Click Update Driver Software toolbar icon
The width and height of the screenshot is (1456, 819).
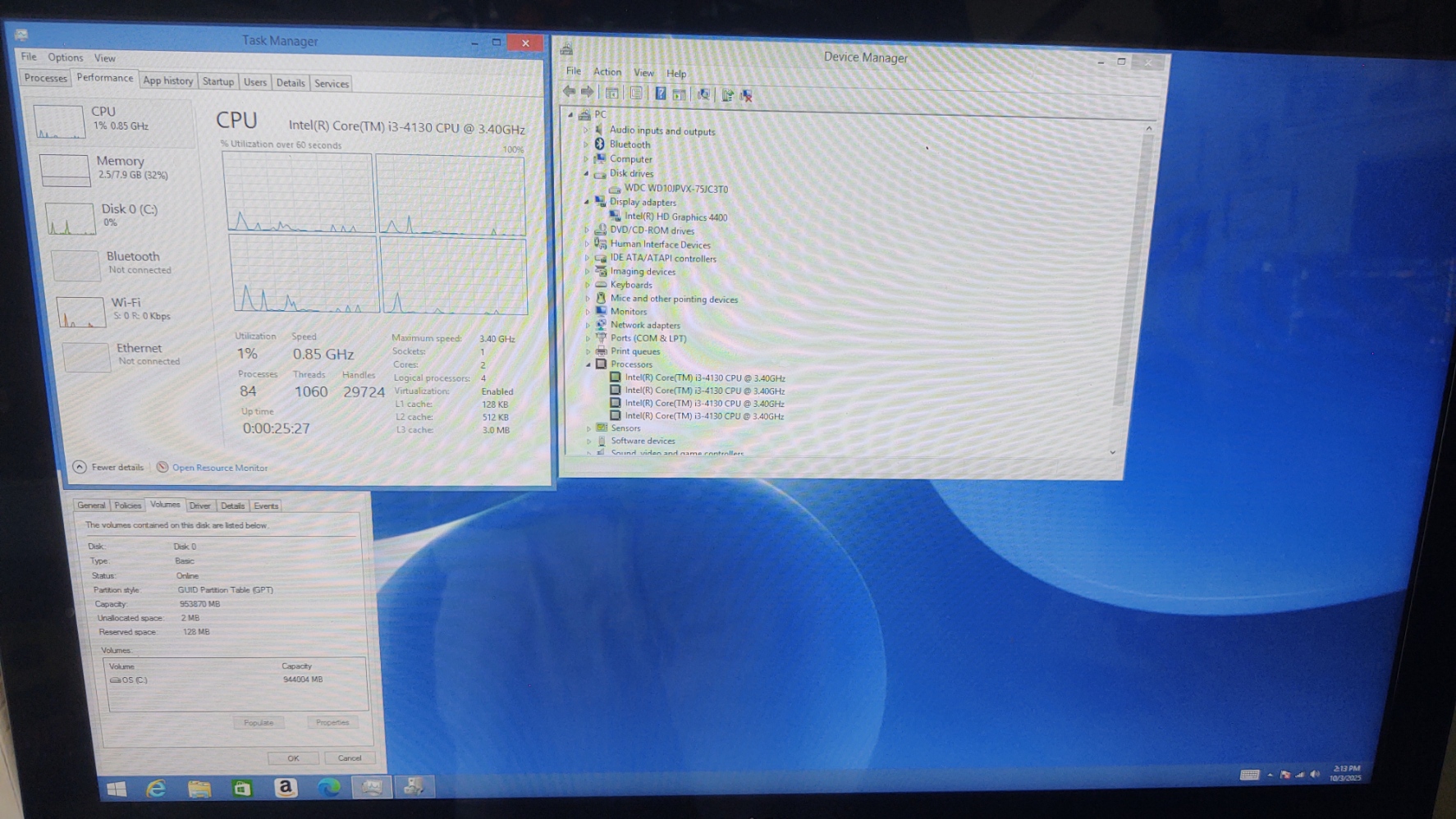point(726,95)
